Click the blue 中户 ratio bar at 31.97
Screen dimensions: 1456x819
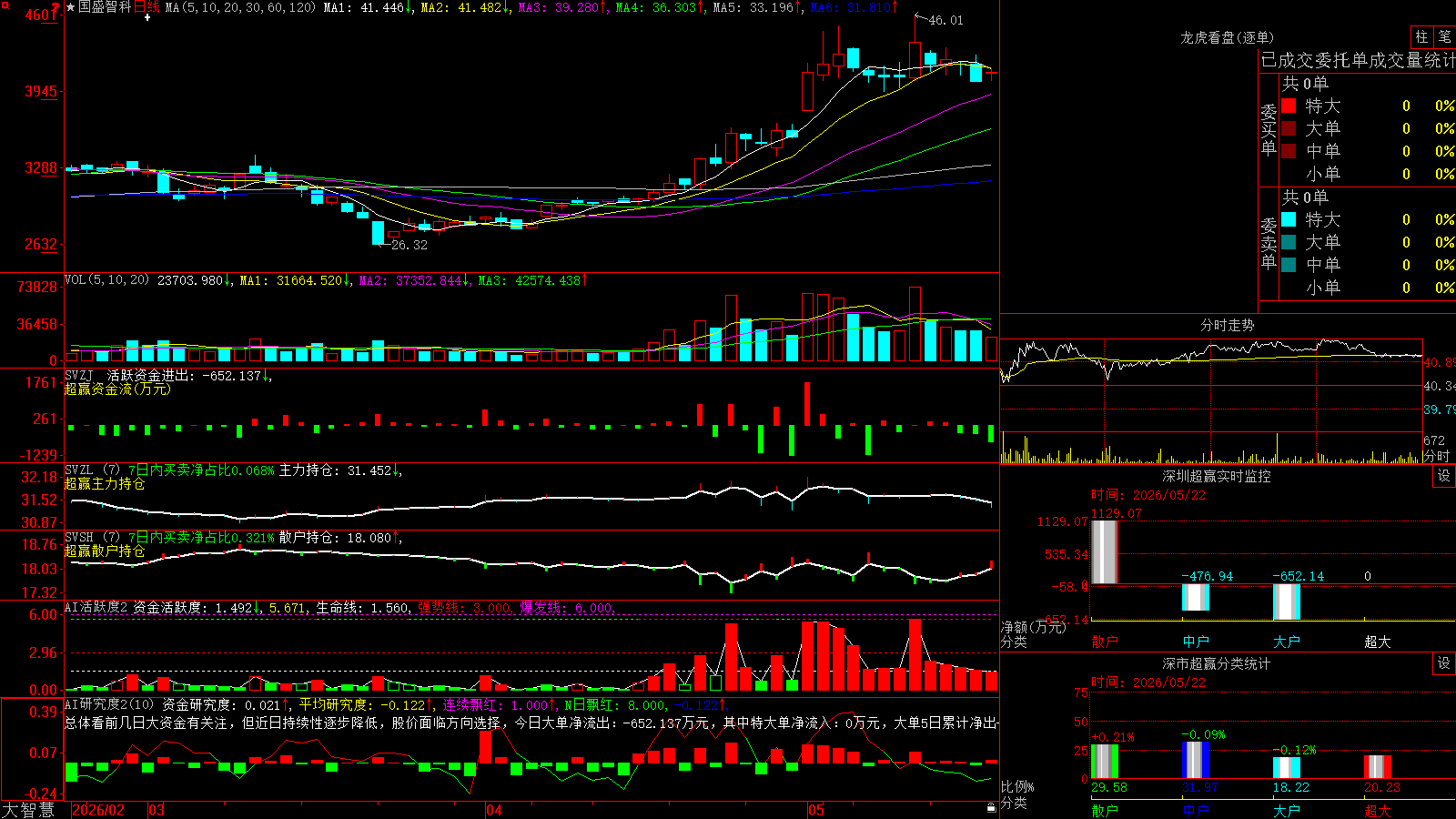click(1196, 760)
